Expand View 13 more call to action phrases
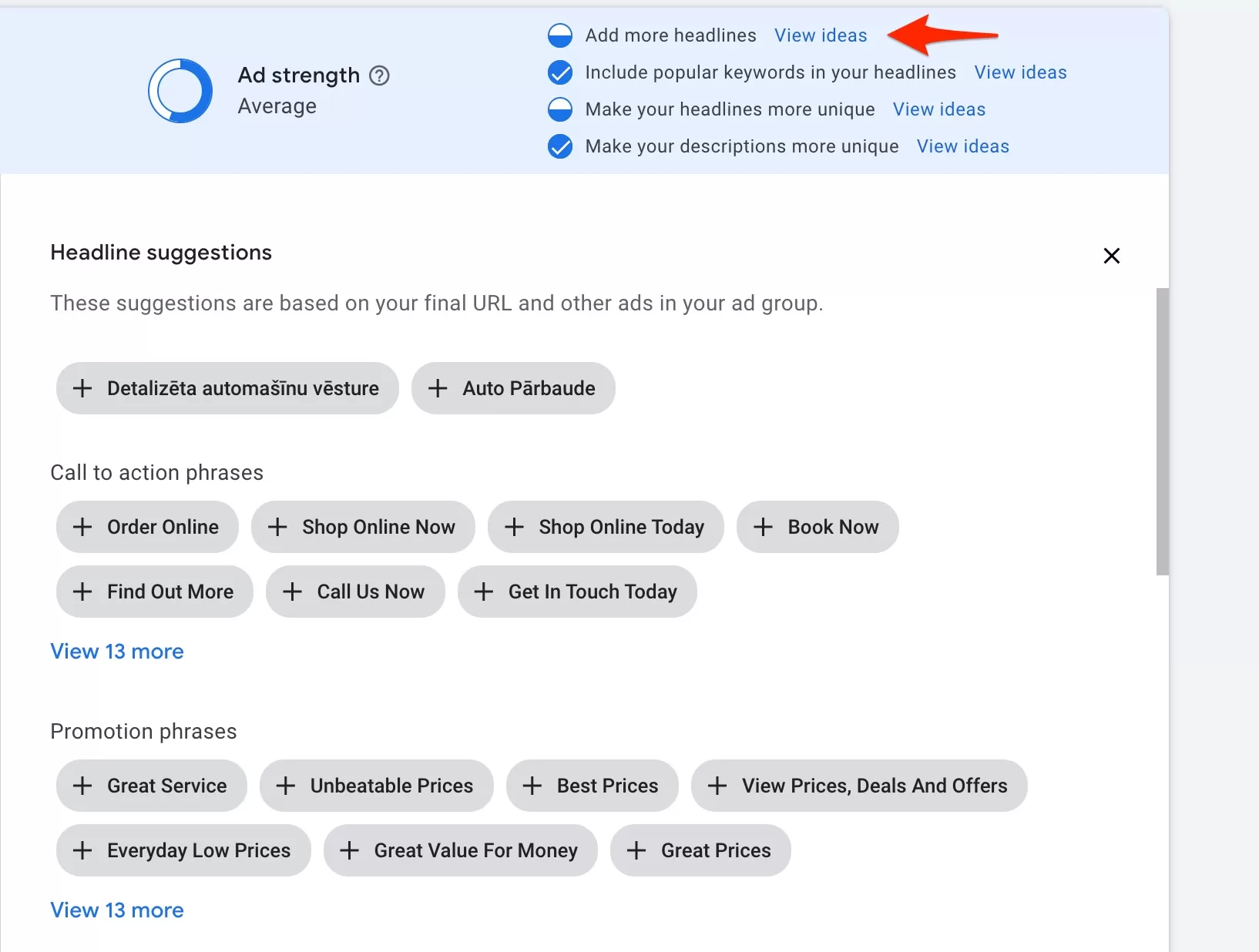Image resolution: width=1259 pixels, height=952 pixels. (x=117, y=652)
